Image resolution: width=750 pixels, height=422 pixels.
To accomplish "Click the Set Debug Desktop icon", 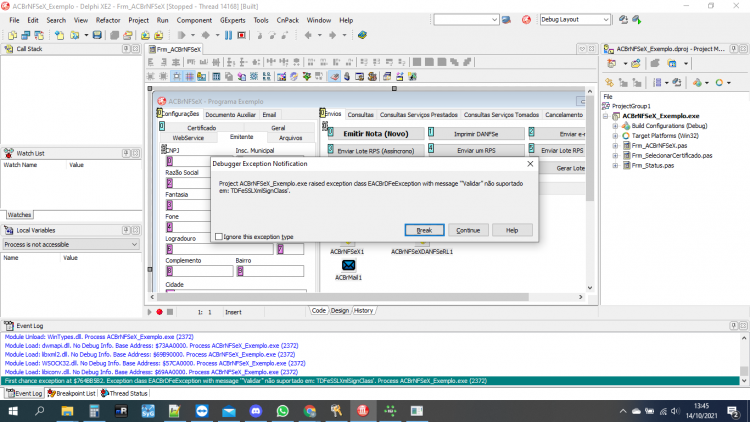I will (637, 20).
